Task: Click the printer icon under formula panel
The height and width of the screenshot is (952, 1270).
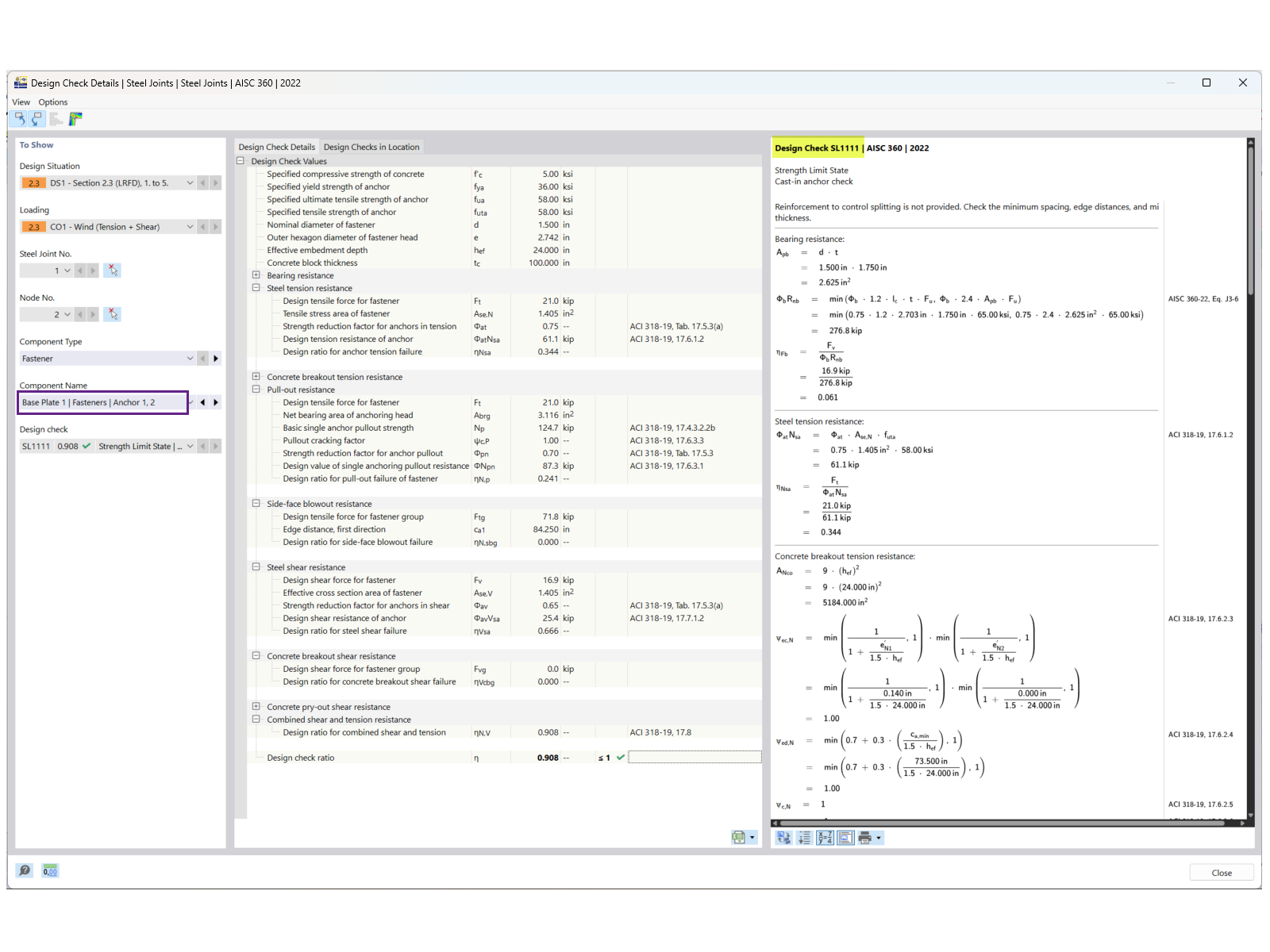Action: pyautogui.click(x=865, y=838)
